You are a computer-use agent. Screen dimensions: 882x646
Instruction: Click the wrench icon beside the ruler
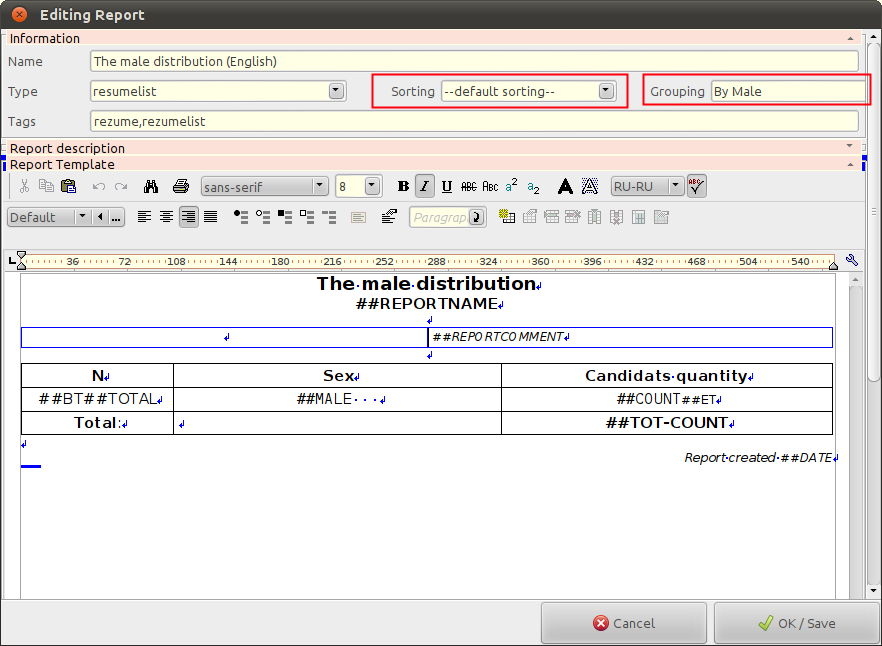point(852,261)
